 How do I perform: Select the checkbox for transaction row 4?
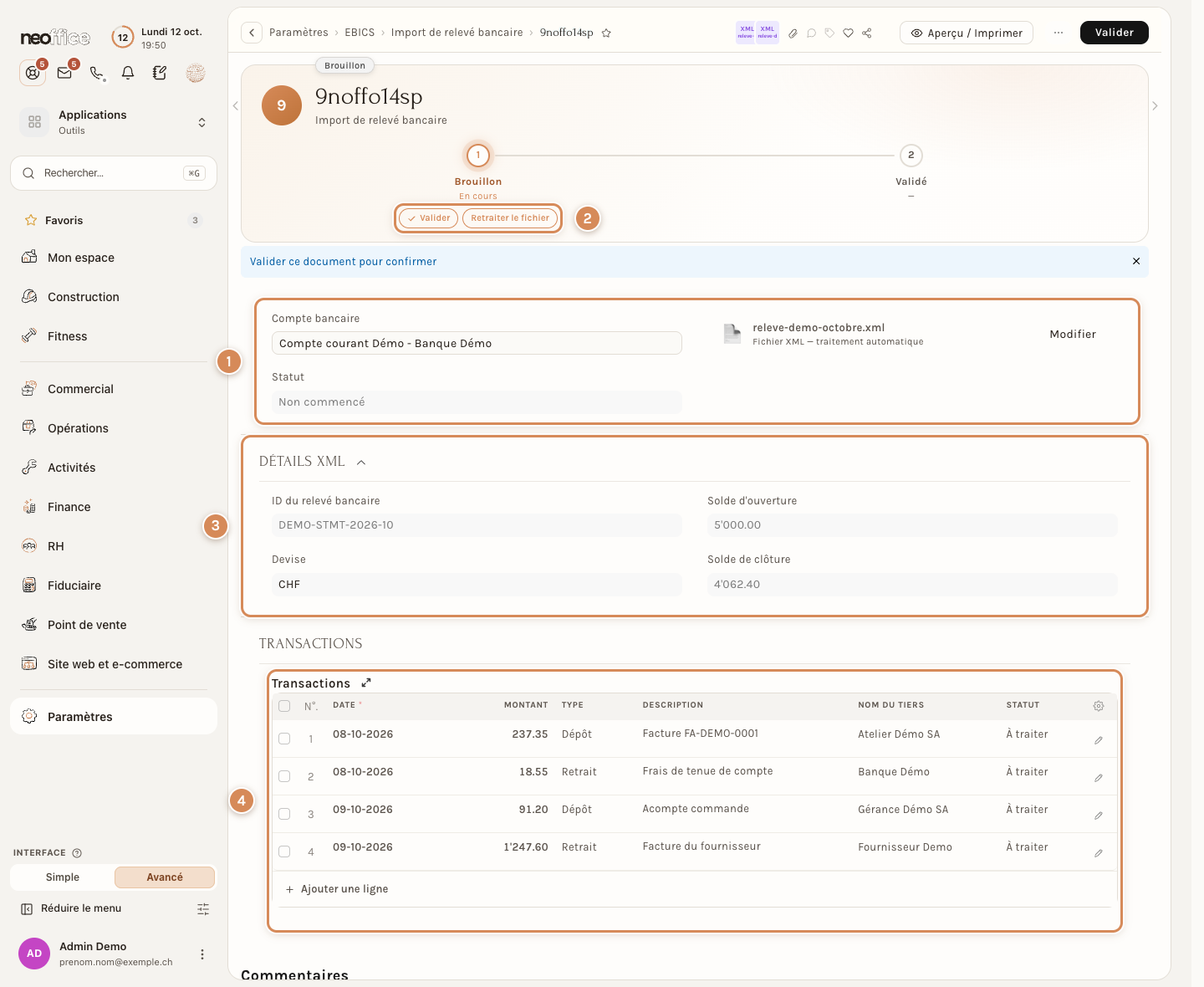click(x=284, y=851)
